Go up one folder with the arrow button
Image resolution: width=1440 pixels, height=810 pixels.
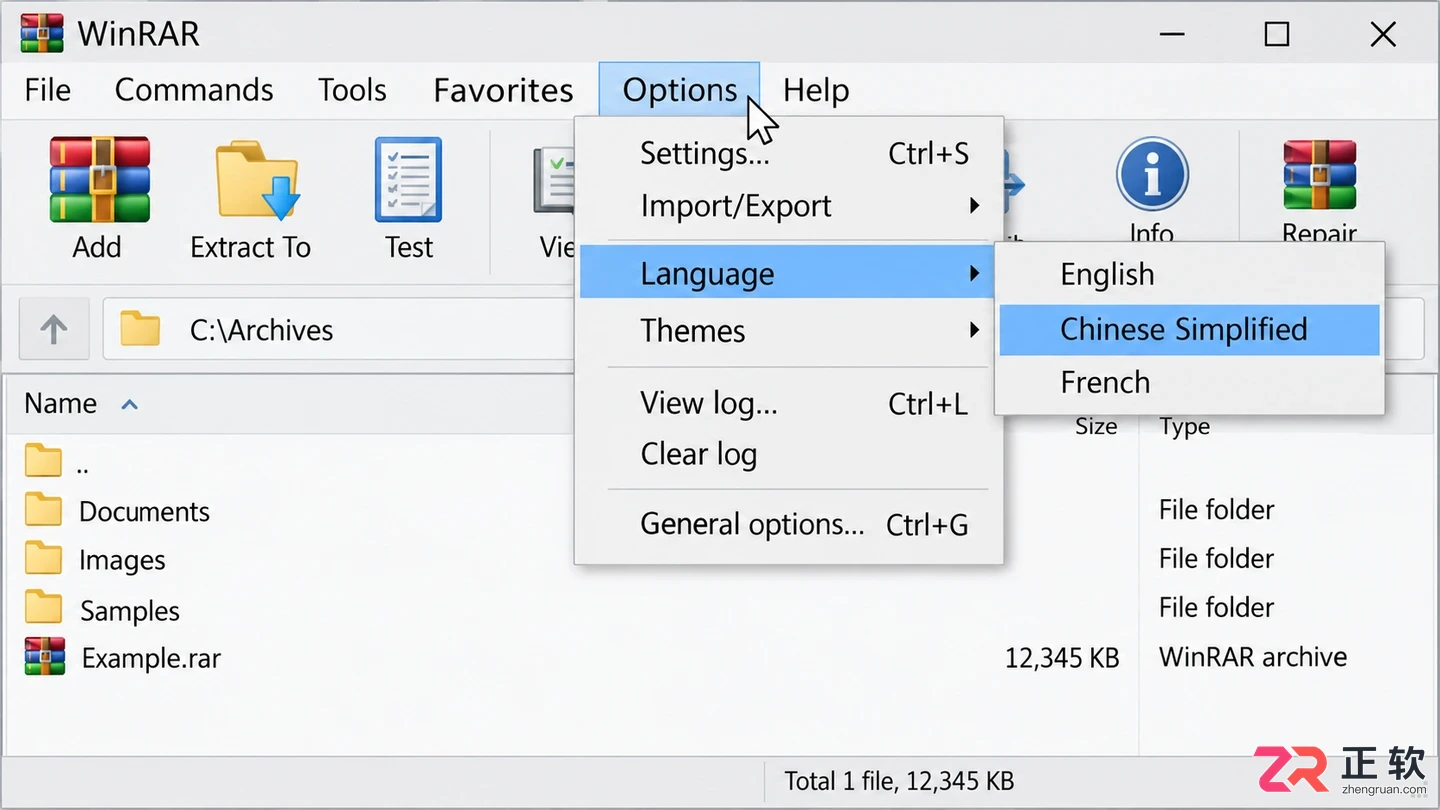coord(54,329)
